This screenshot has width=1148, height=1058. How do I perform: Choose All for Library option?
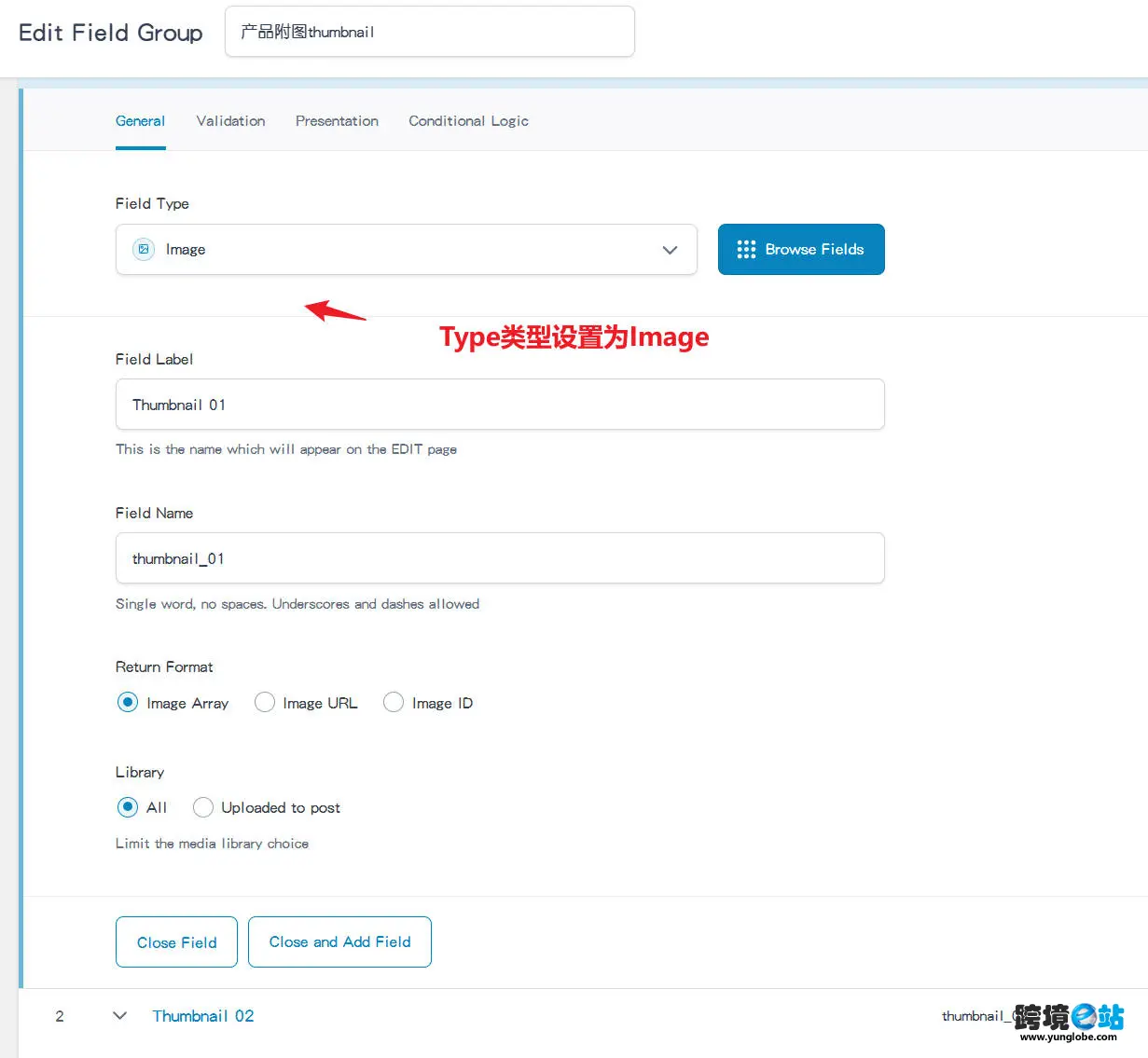[x=128, y=807]
